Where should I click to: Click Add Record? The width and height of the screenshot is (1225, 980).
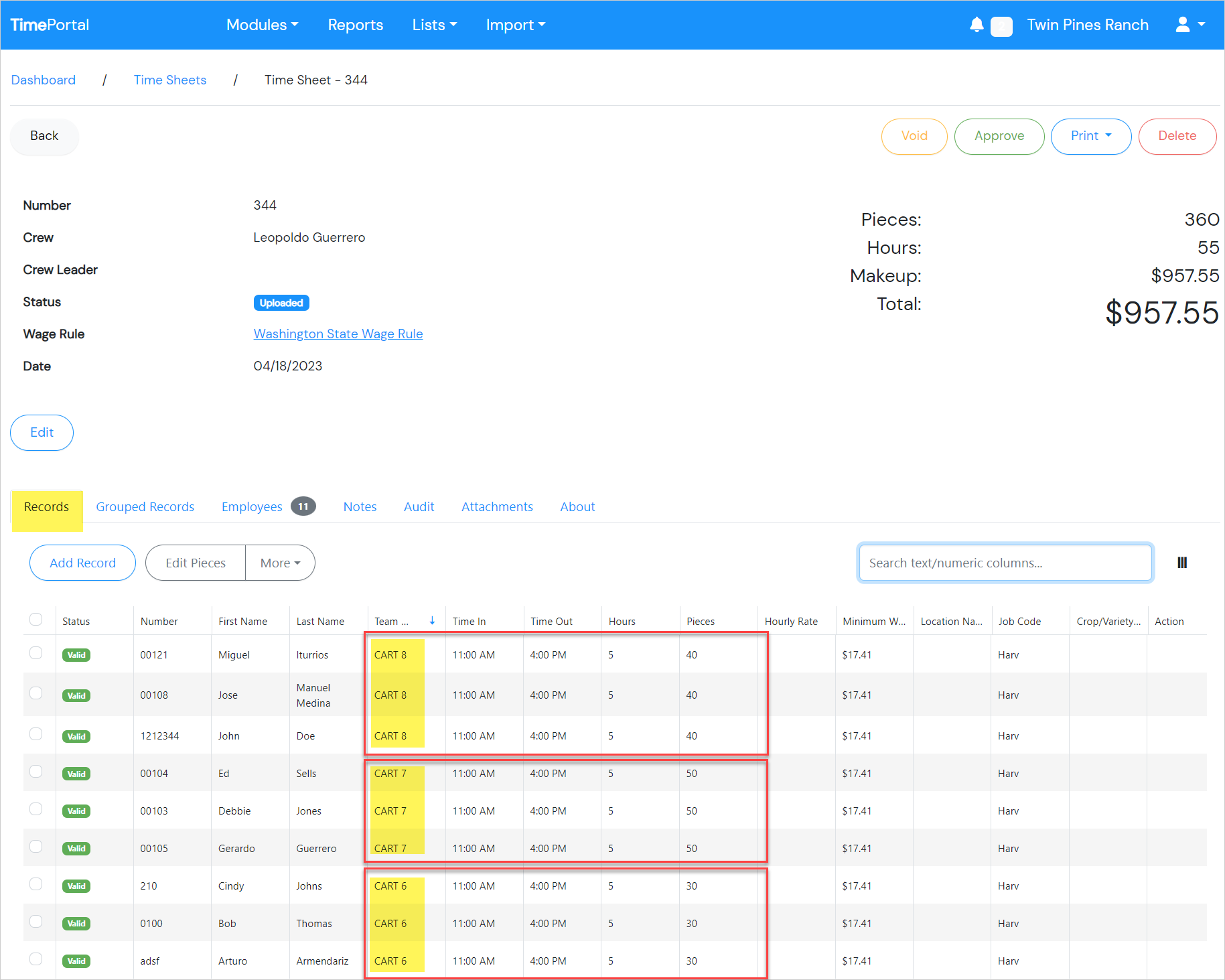(x=82, y=563)
